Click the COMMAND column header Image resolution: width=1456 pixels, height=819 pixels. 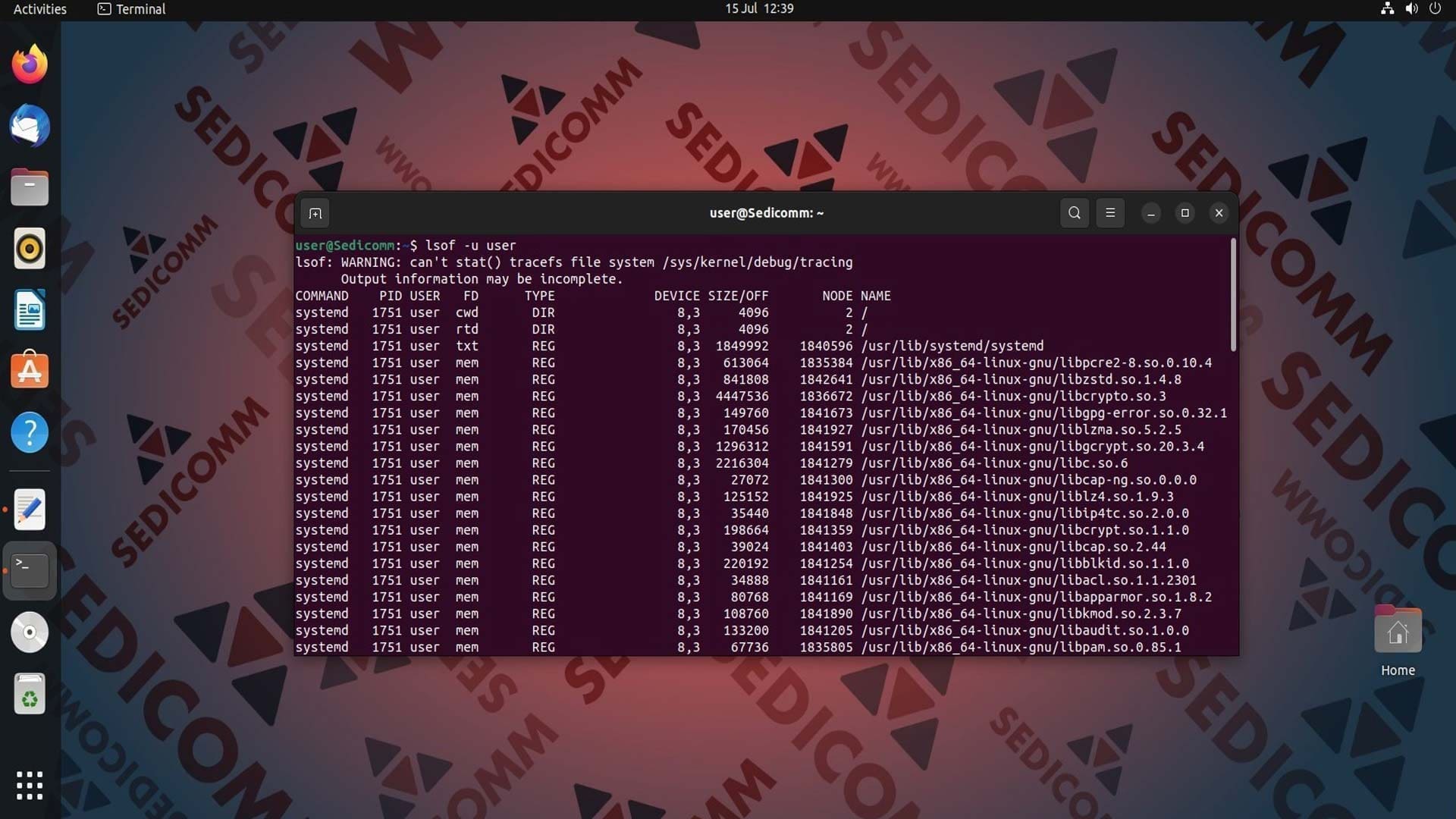point(322,296)
